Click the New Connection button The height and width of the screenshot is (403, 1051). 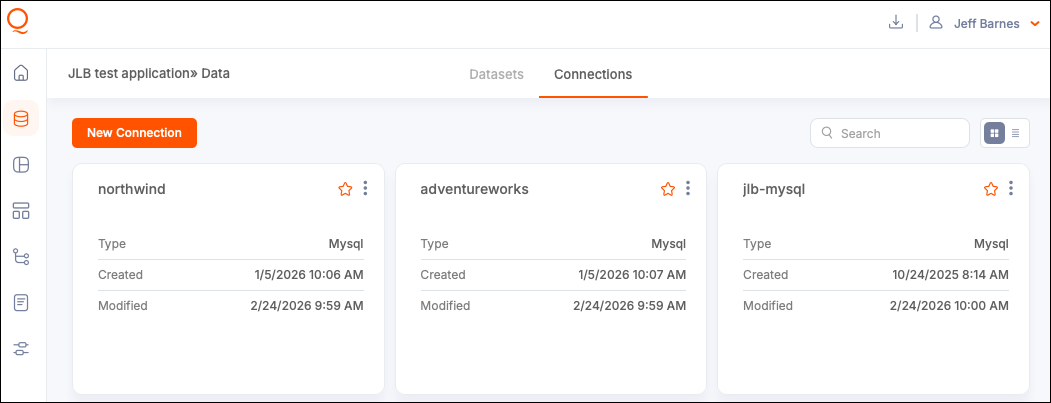point(134,133)
